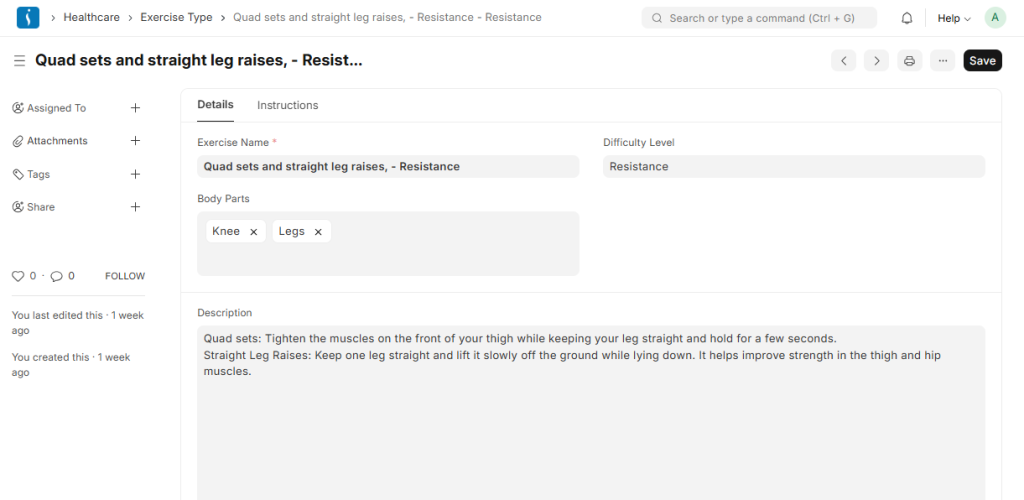The height and width of the screenshot is (500, 1024).
Task: Go to the previous record arrow
Action: 844,61
